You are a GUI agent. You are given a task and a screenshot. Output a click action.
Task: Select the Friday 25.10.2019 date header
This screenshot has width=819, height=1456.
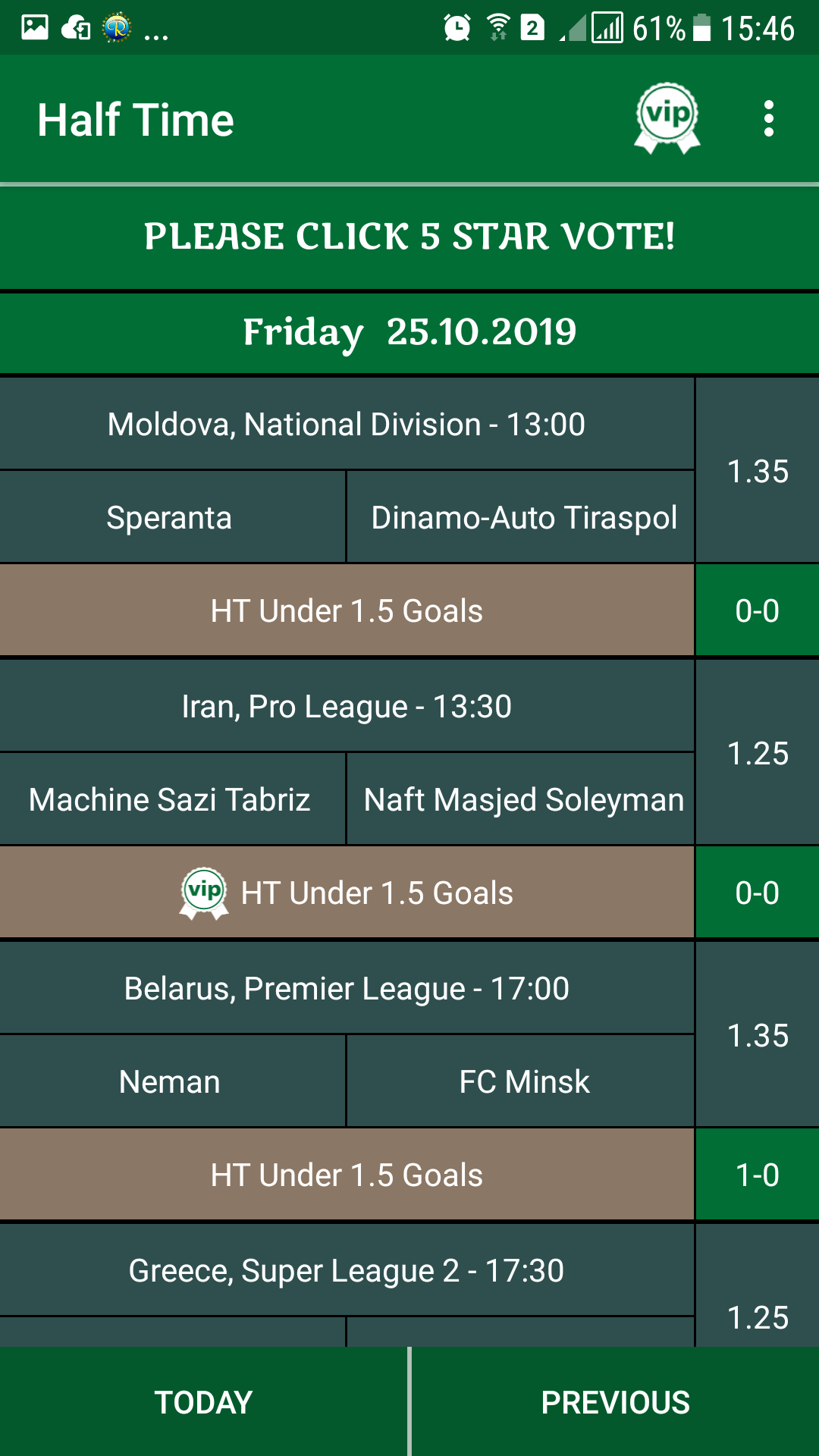[x=409, y=332]
